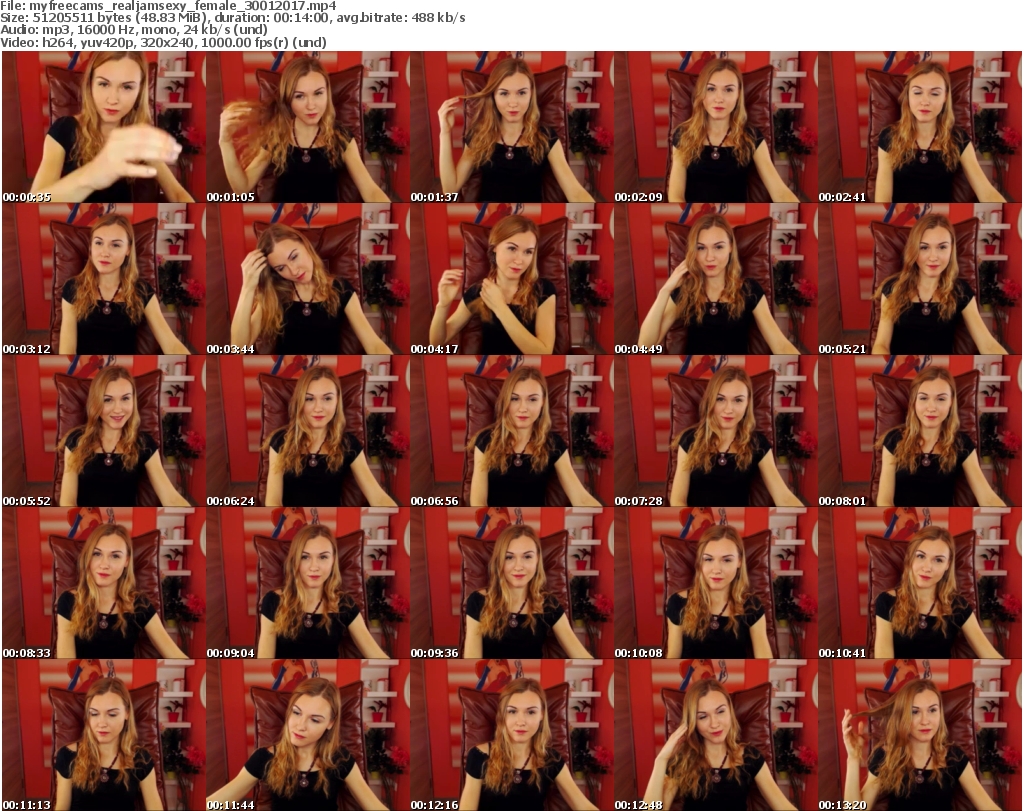The height and width of the screenshot is (811, 1024).
Task: Choose the thumbnail frame stamped 00:08:33
Action: point(103,583)
